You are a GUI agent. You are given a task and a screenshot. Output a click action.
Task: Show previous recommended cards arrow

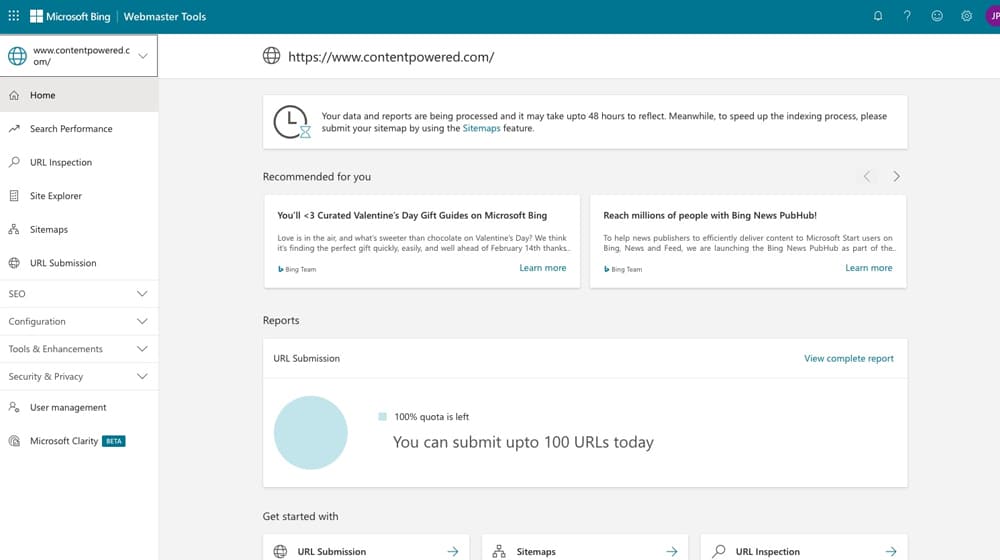click(867, 176)
